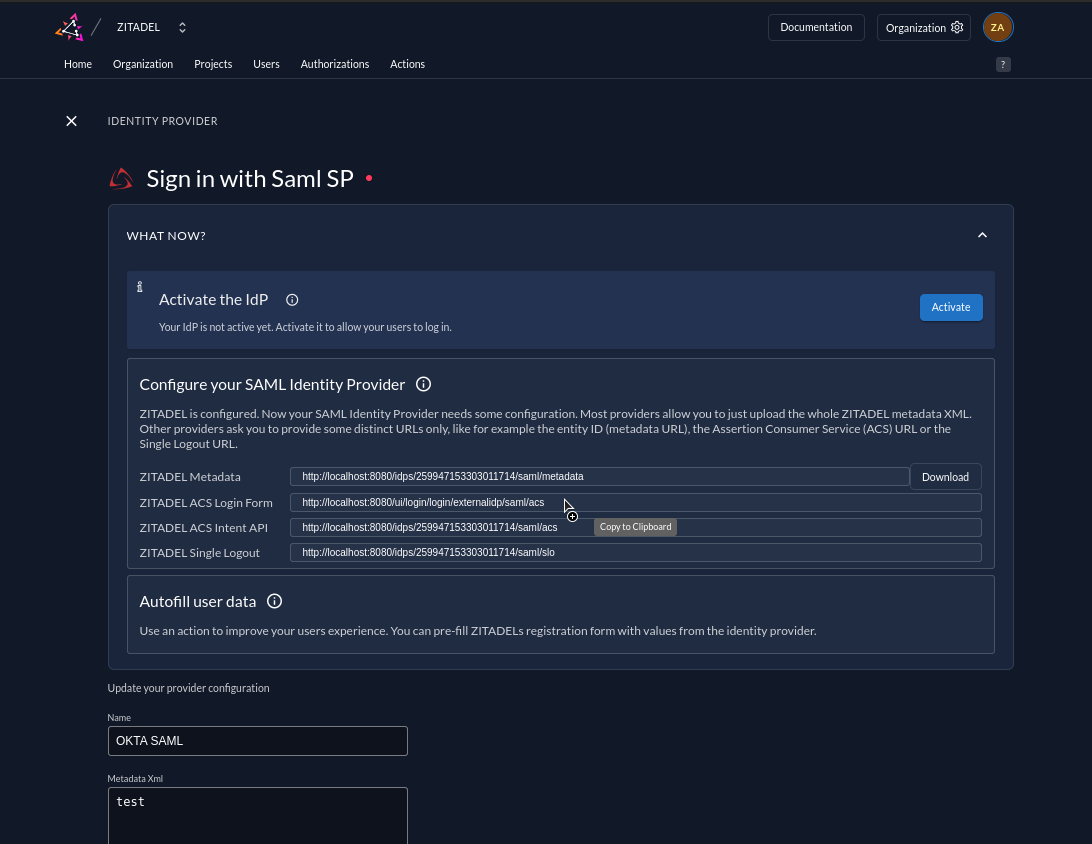Activate the IdP

950,307
